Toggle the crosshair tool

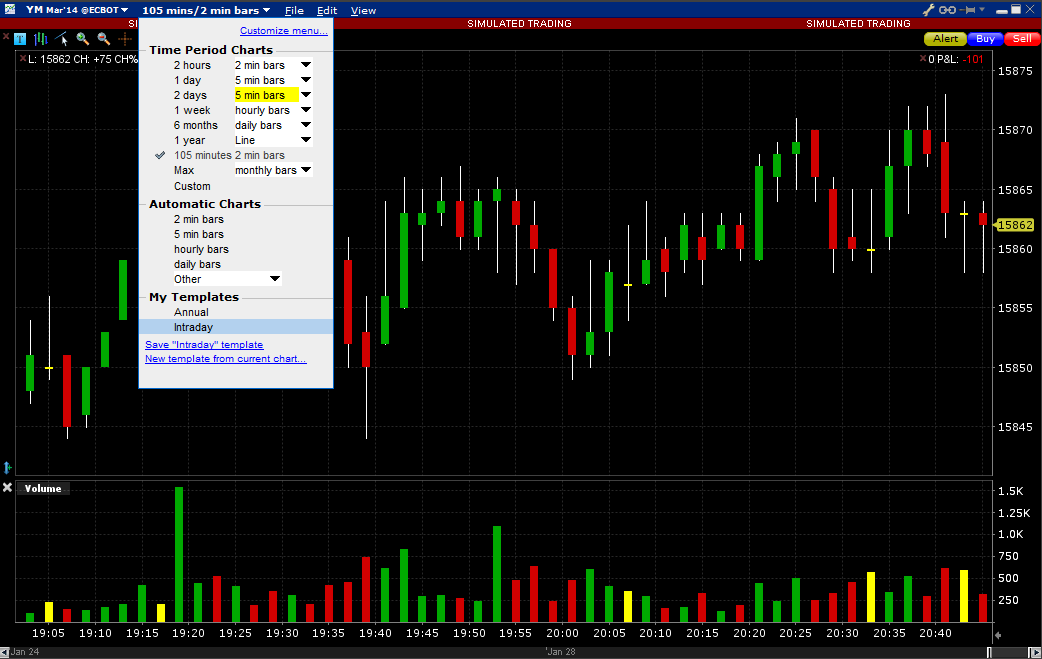pos(124,39)
